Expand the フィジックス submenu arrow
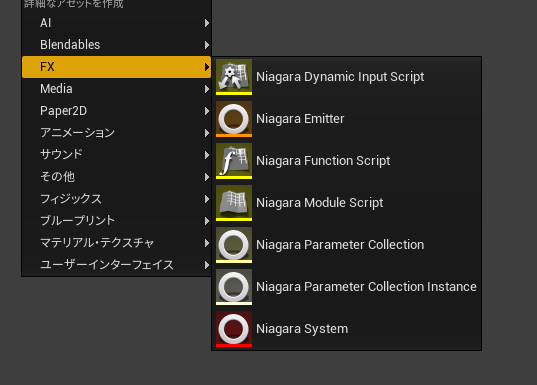 pyautogui.click(x=207, y=199)
